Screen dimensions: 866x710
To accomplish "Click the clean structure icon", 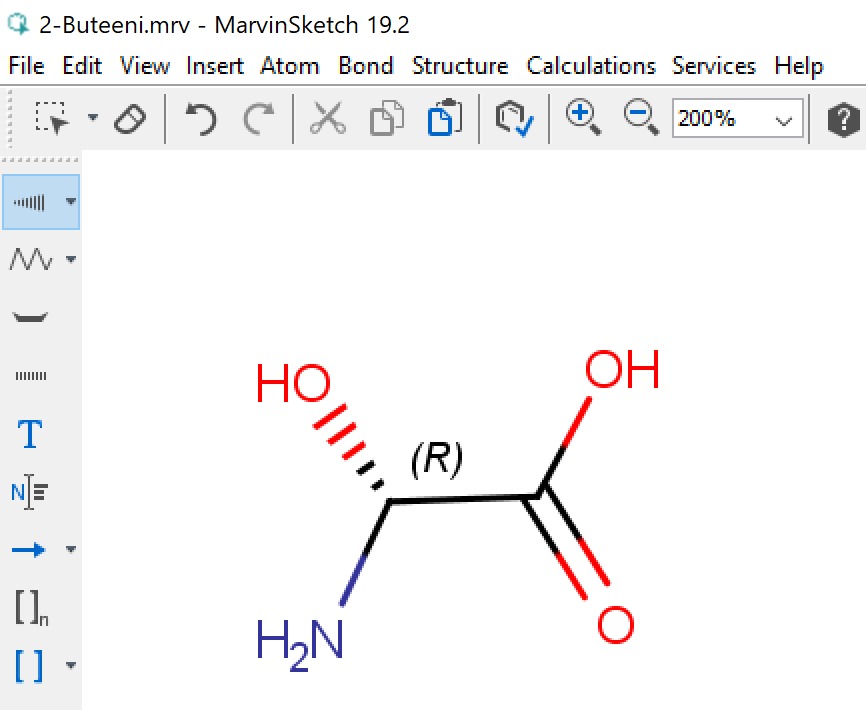I will tap(514, 118).
